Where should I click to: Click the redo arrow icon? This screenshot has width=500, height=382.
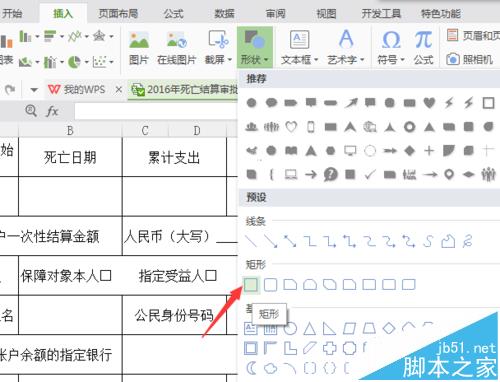pyautogui.click(x=10, y=89)
